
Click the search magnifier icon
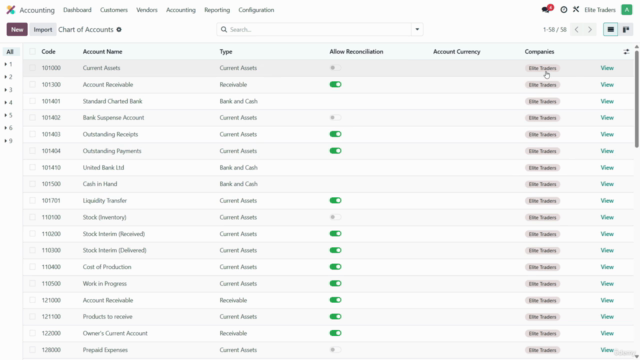224,29
